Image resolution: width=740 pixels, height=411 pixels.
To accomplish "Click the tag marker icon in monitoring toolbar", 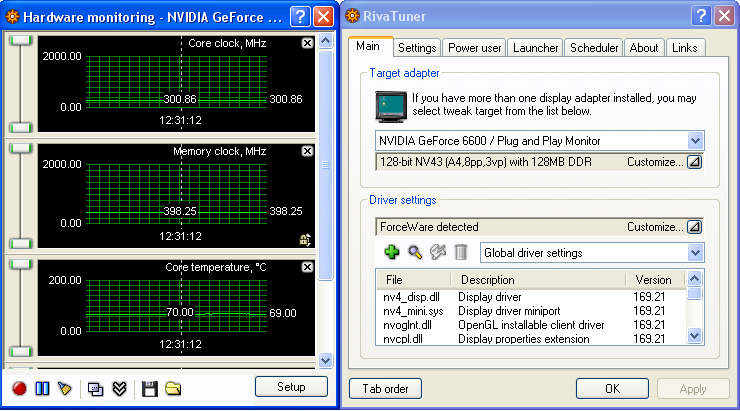I will coord(65,389).
